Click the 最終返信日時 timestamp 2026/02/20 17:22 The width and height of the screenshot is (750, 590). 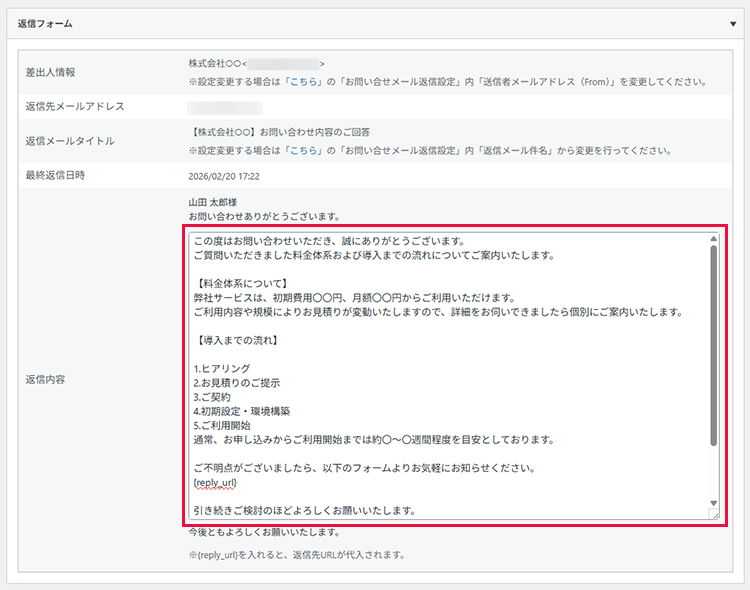(x=224, y=176)
